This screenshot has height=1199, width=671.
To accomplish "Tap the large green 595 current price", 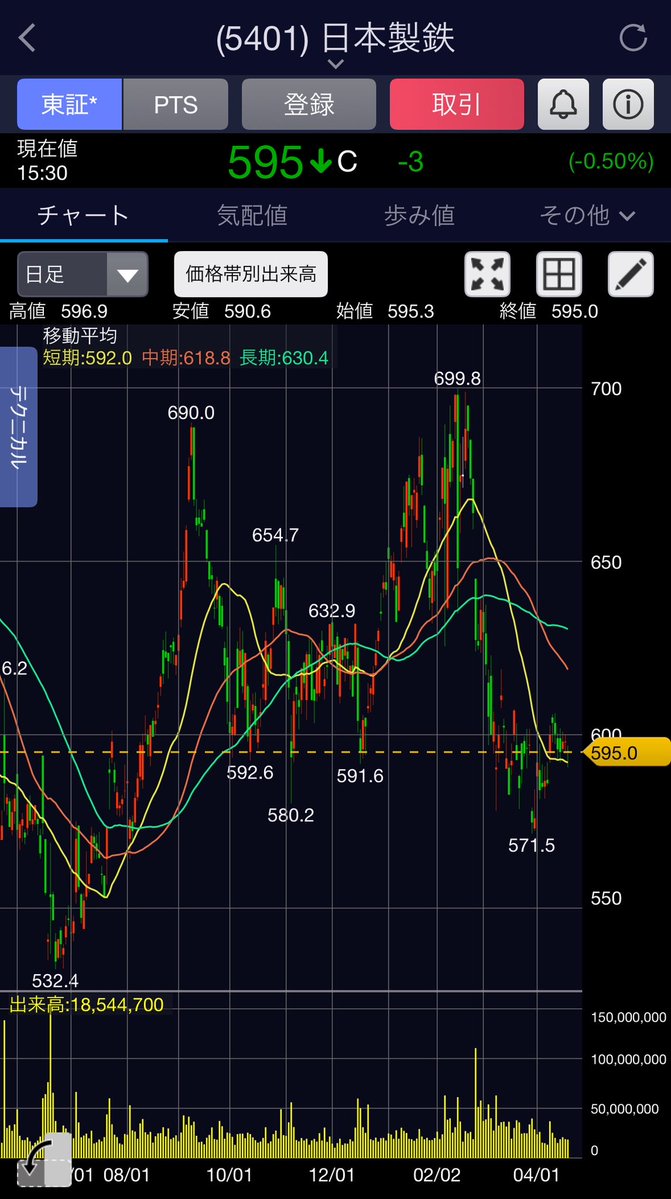I will click(x=265, y=161).
